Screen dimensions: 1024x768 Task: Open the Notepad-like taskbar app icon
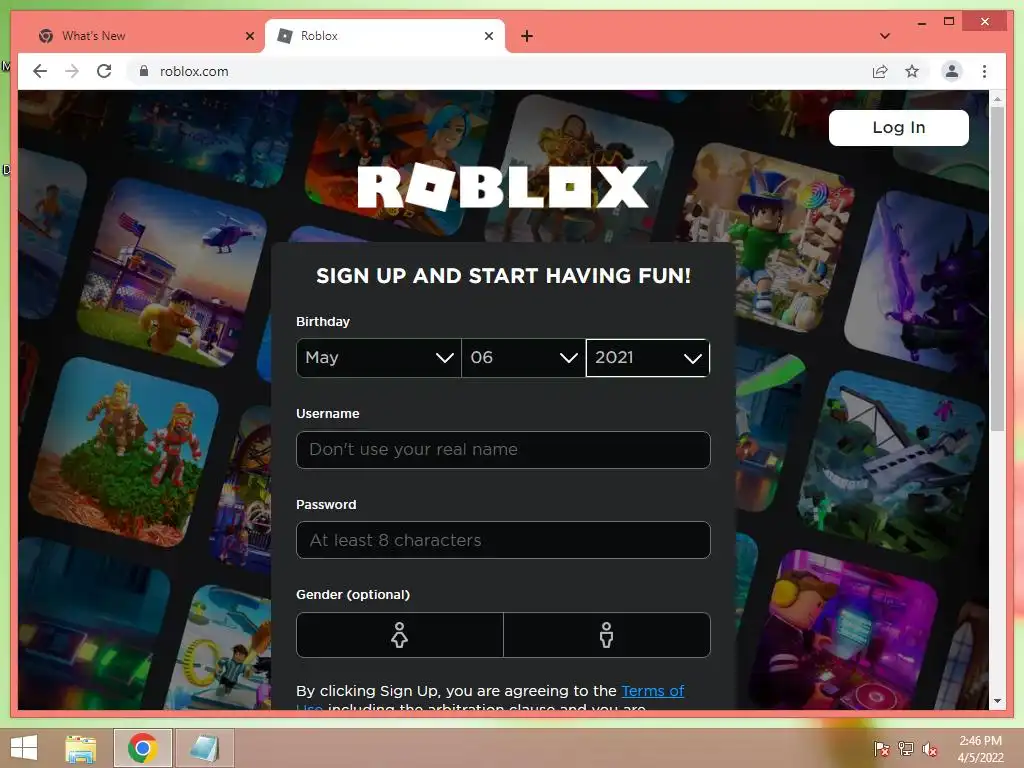(x=204, y=748)
